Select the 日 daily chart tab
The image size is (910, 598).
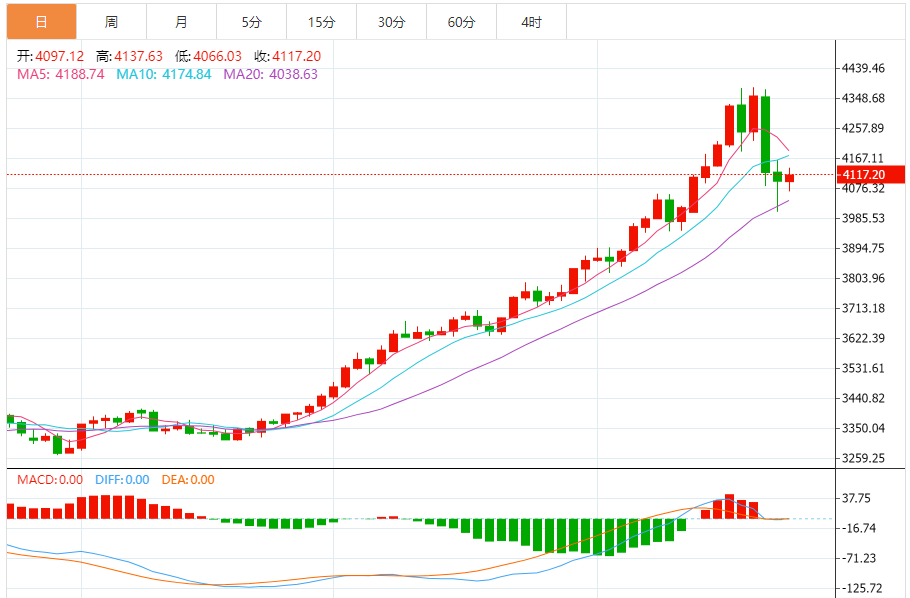42,22
